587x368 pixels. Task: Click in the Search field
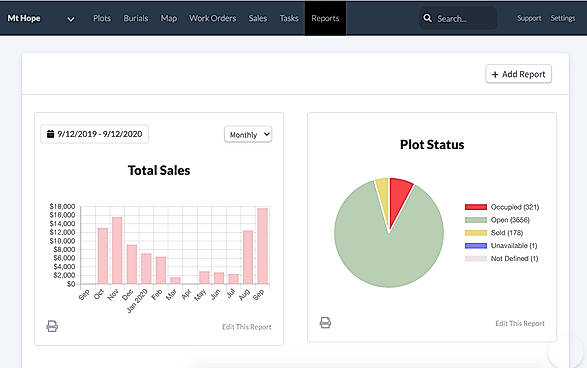coord(458,18)
